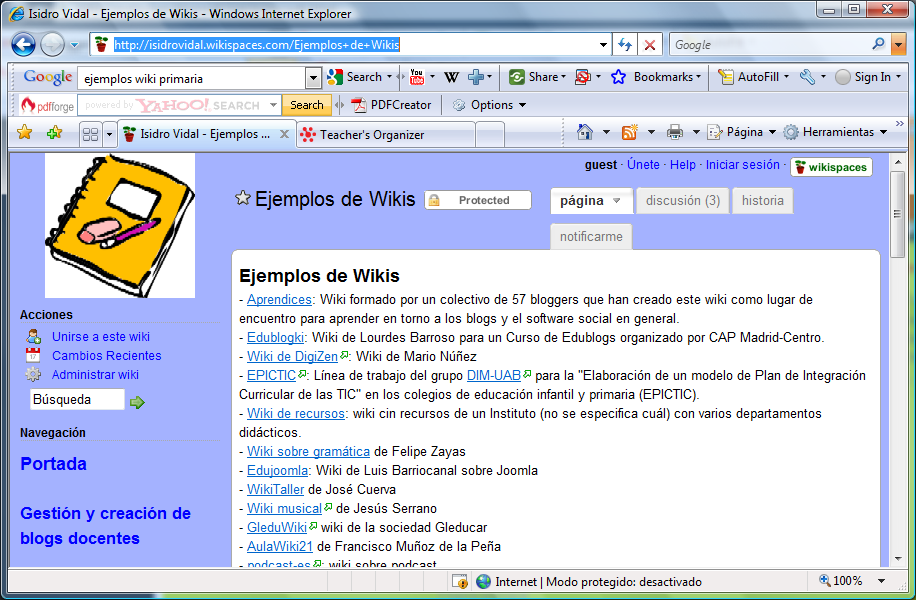
Task: Click the RSS feed icon in the command bar
Action: pyautogui.click(x=627, y=131)
